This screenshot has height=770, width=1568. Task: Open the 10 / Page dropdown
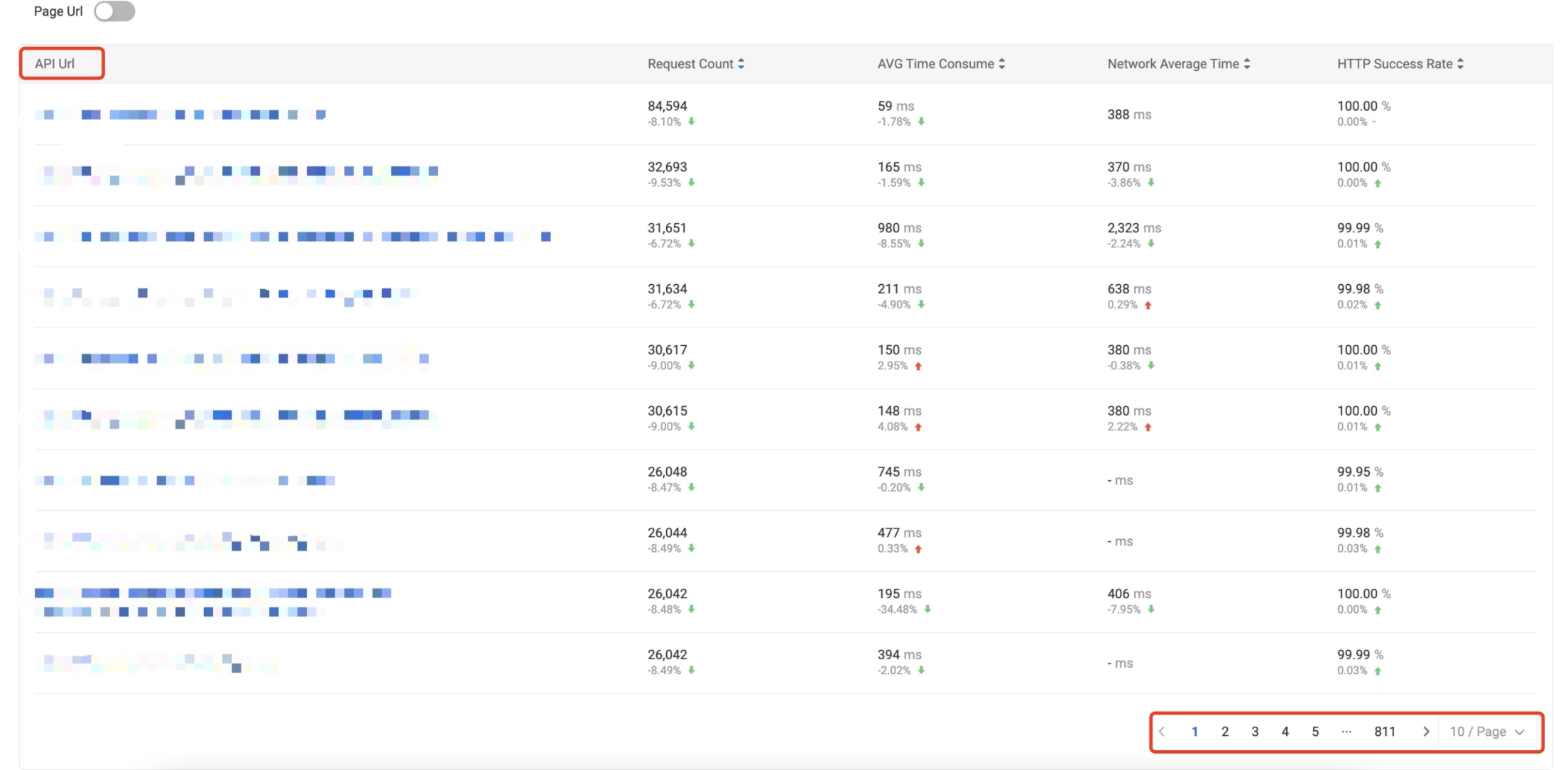[x=1487, y=732]
